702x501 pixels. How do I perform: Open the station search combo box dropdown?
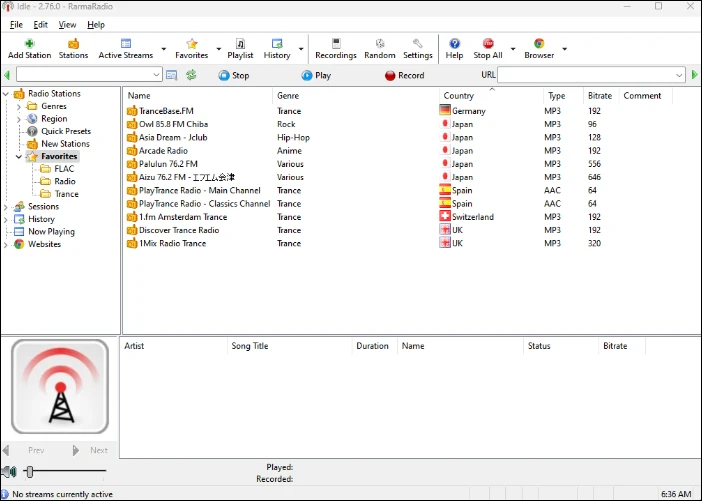point(156,75)
